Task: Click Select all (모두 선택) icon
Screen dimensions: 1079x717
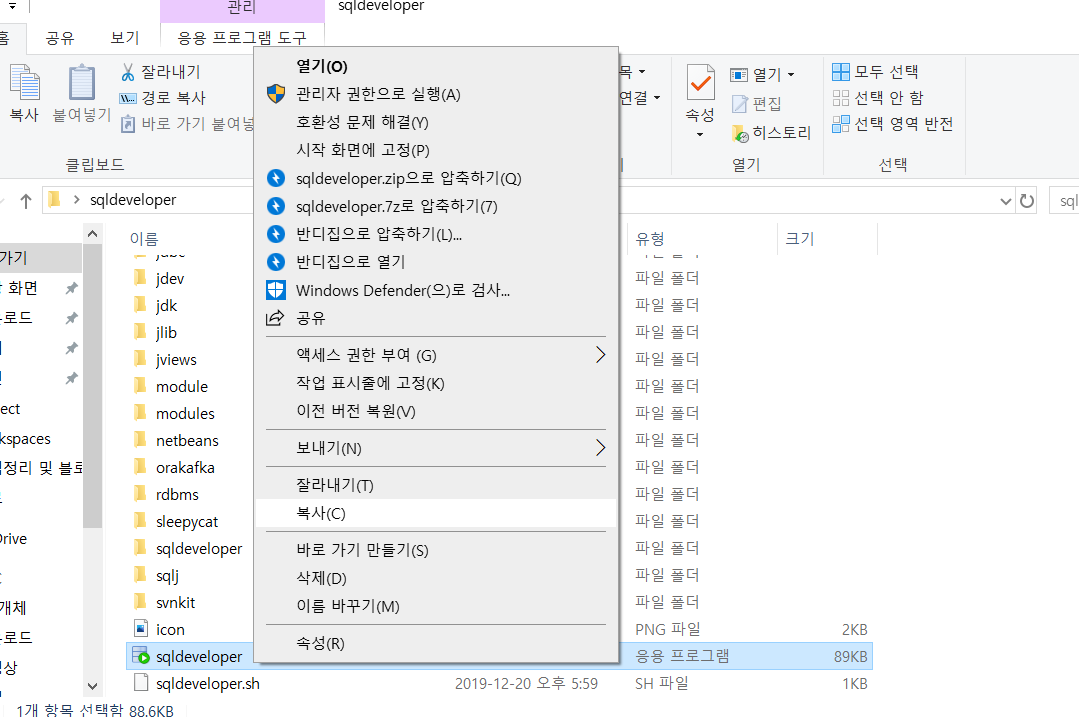Action: (x=841, y=72)
